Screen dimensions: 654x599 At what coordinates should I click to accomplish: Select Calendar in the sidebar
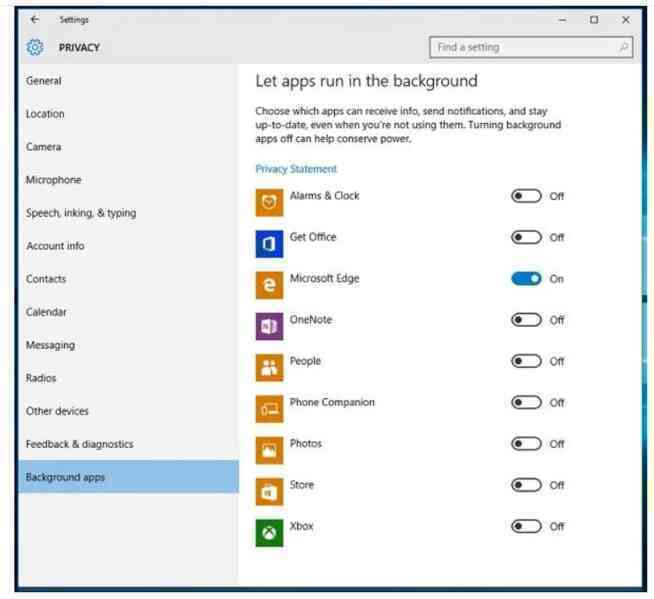click(x=128, y=312)
